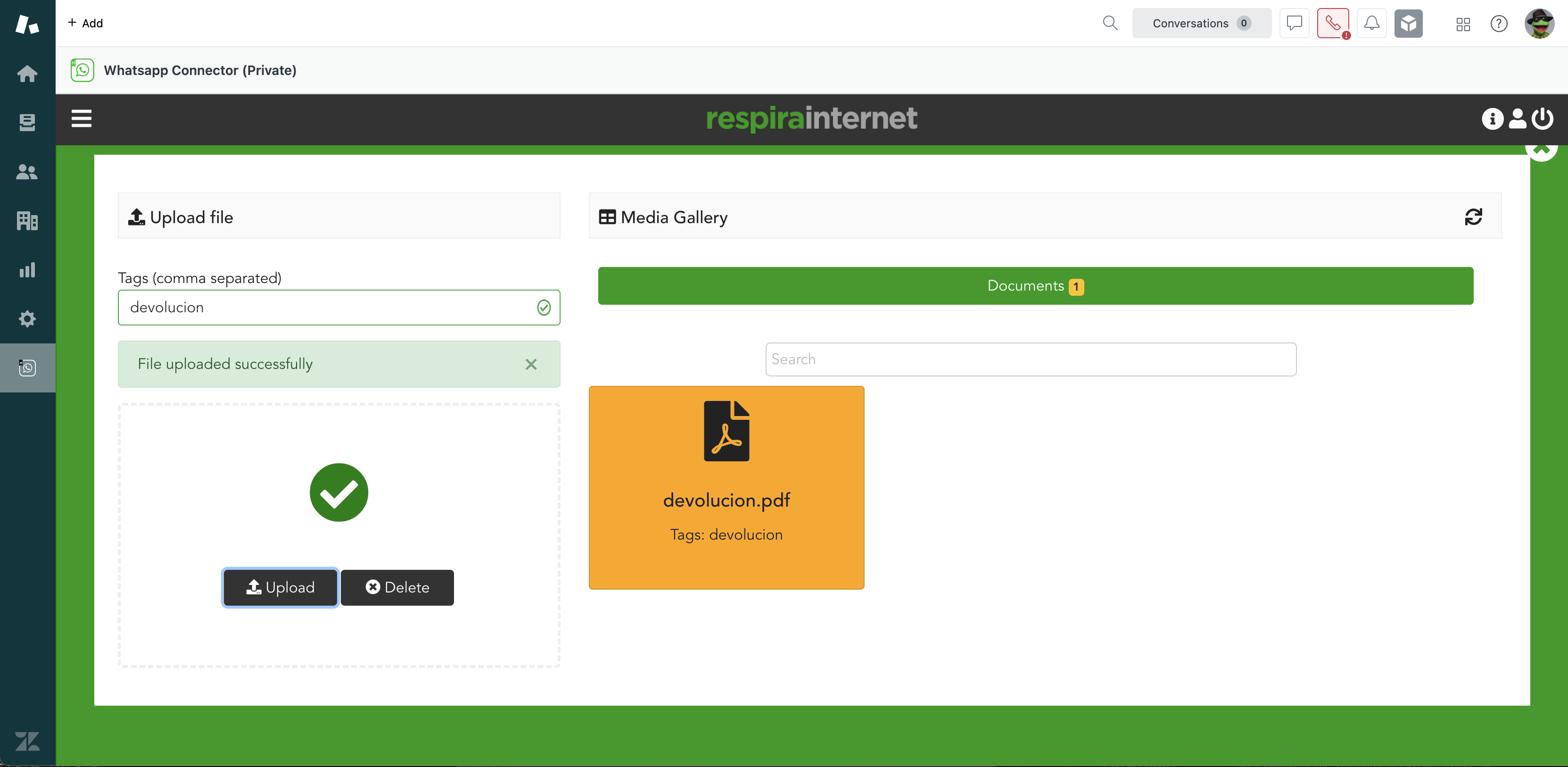Image resolution: width=1568 pixels, height=767 pixels.
Task: Open the user profile icon in the header
Action: 1518,119
